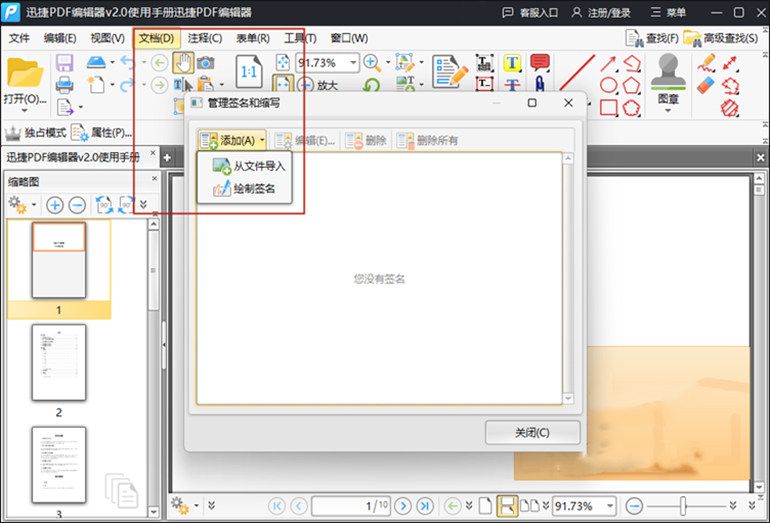Screen dimensions: 770x523
Task: Click 注册/登录 to sign in
Action: click(x=601, y=12)
